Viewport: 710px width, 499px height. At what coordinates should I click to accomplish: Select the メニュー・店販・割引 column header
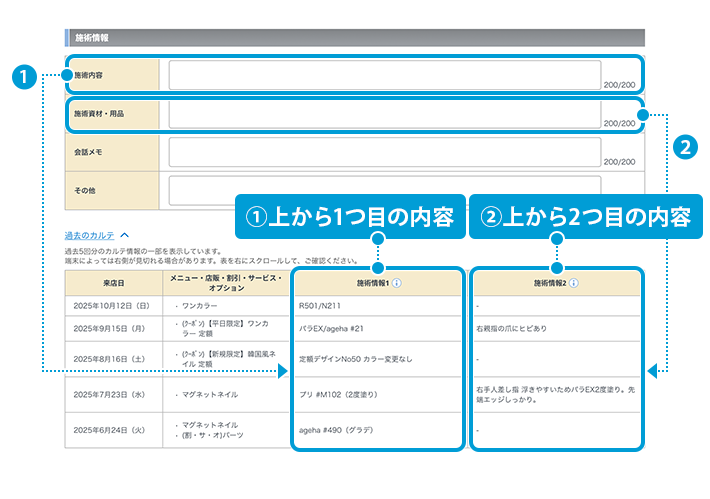pos(226,283)
